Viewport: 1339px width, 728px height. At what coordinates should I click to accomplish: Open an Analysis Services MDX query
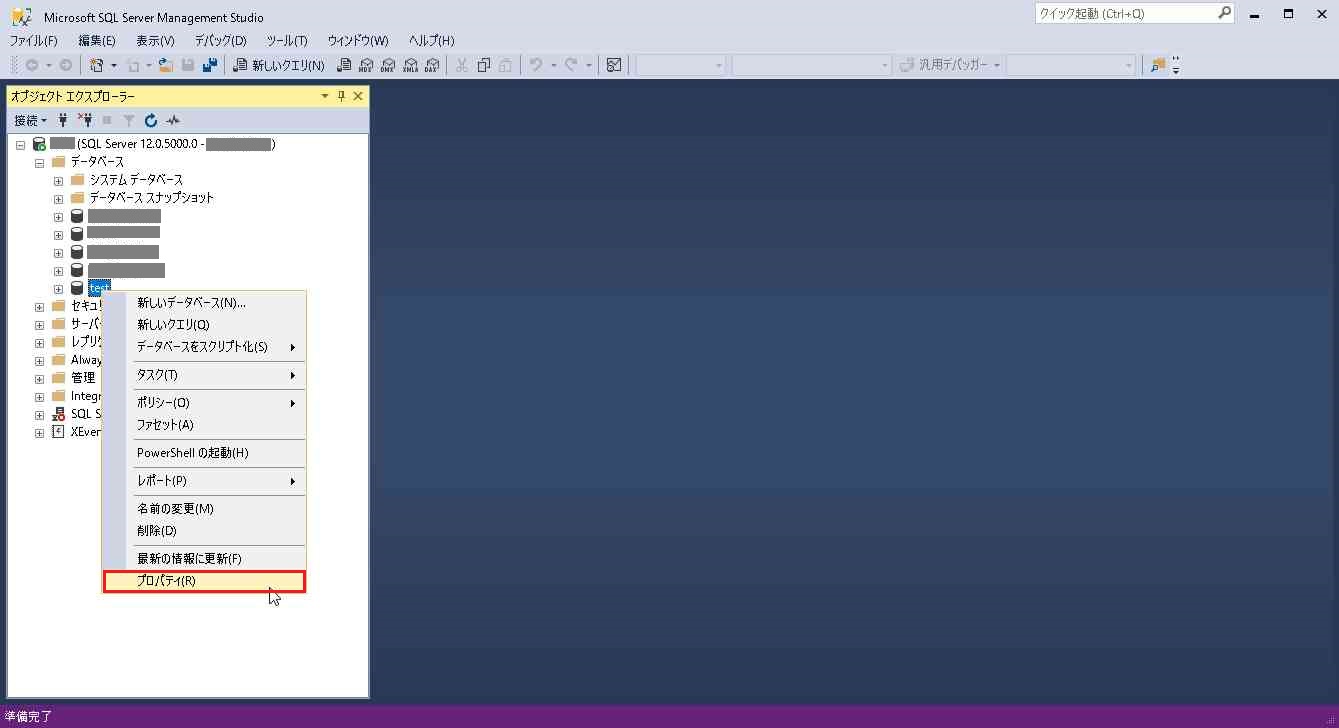(366, 65)
